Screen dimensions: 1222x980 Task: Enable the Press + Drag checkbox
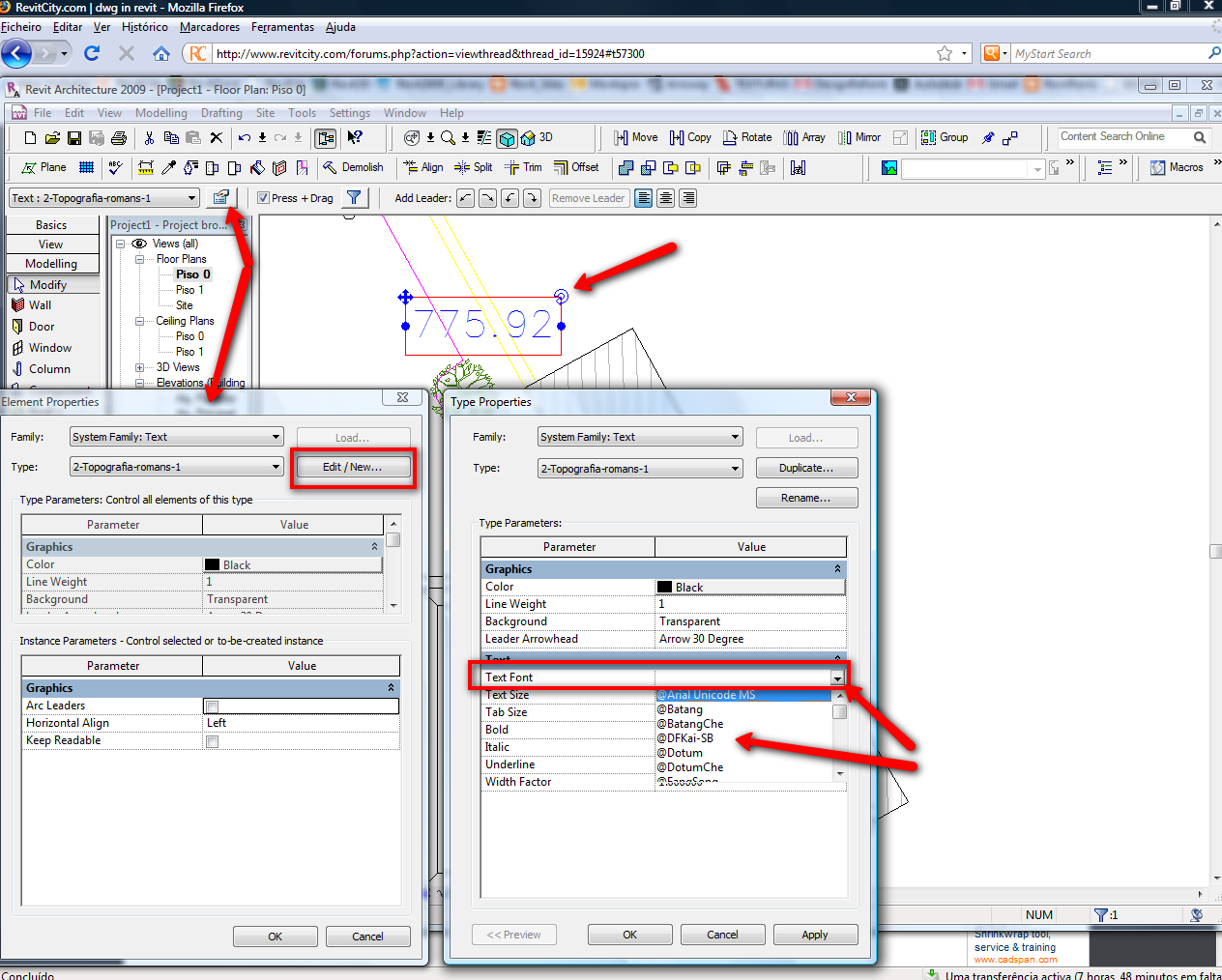pos(264,197)
